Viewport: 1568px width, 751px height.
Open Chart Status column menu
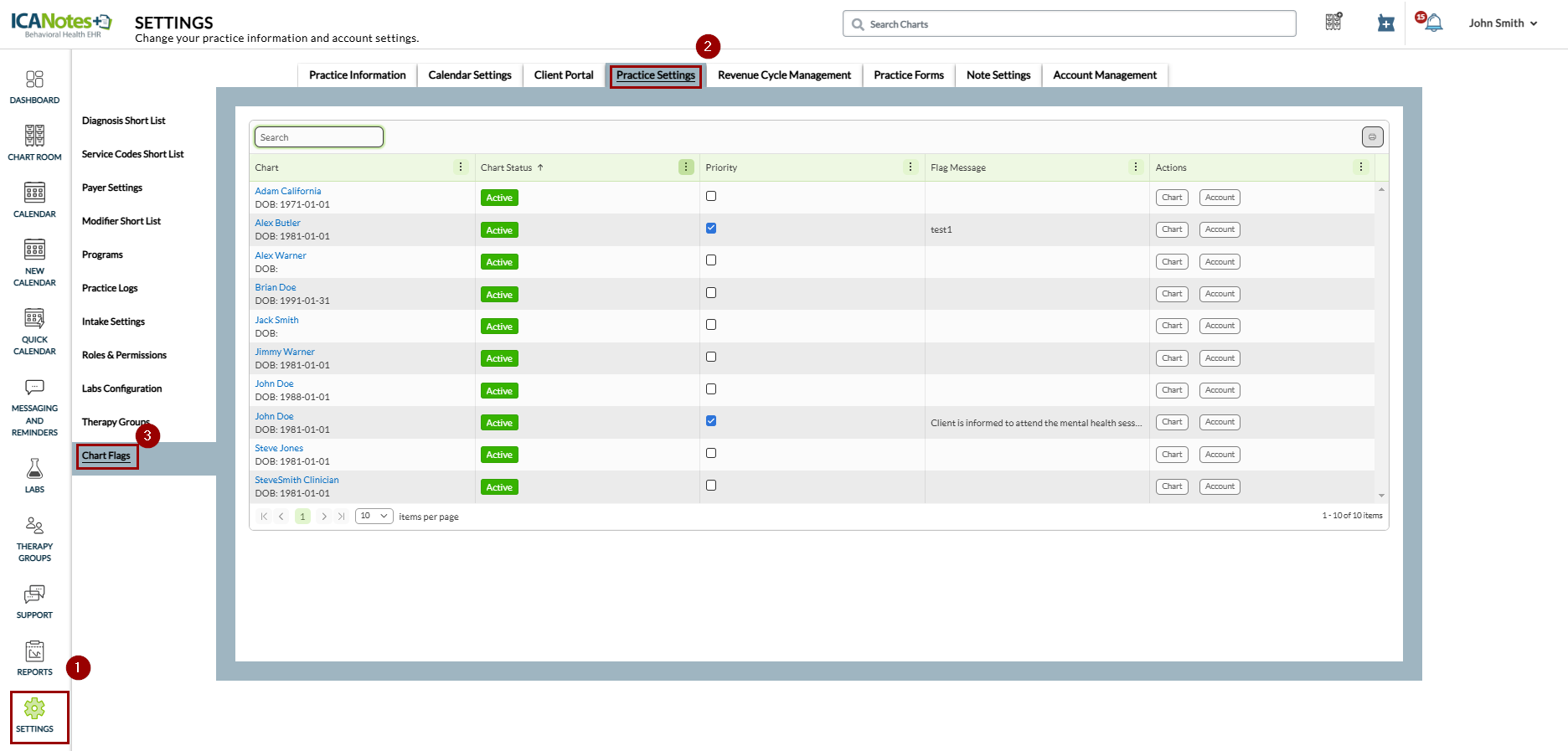686,167
